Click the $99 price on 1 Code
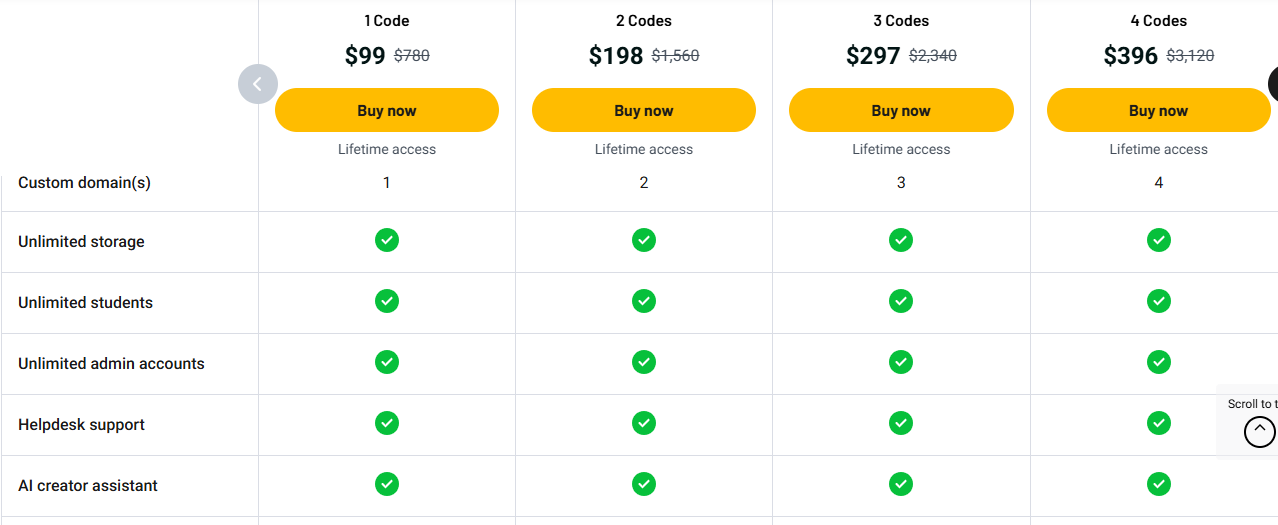This screenshot has width=1278, height=525. click(x=365, y=56)
